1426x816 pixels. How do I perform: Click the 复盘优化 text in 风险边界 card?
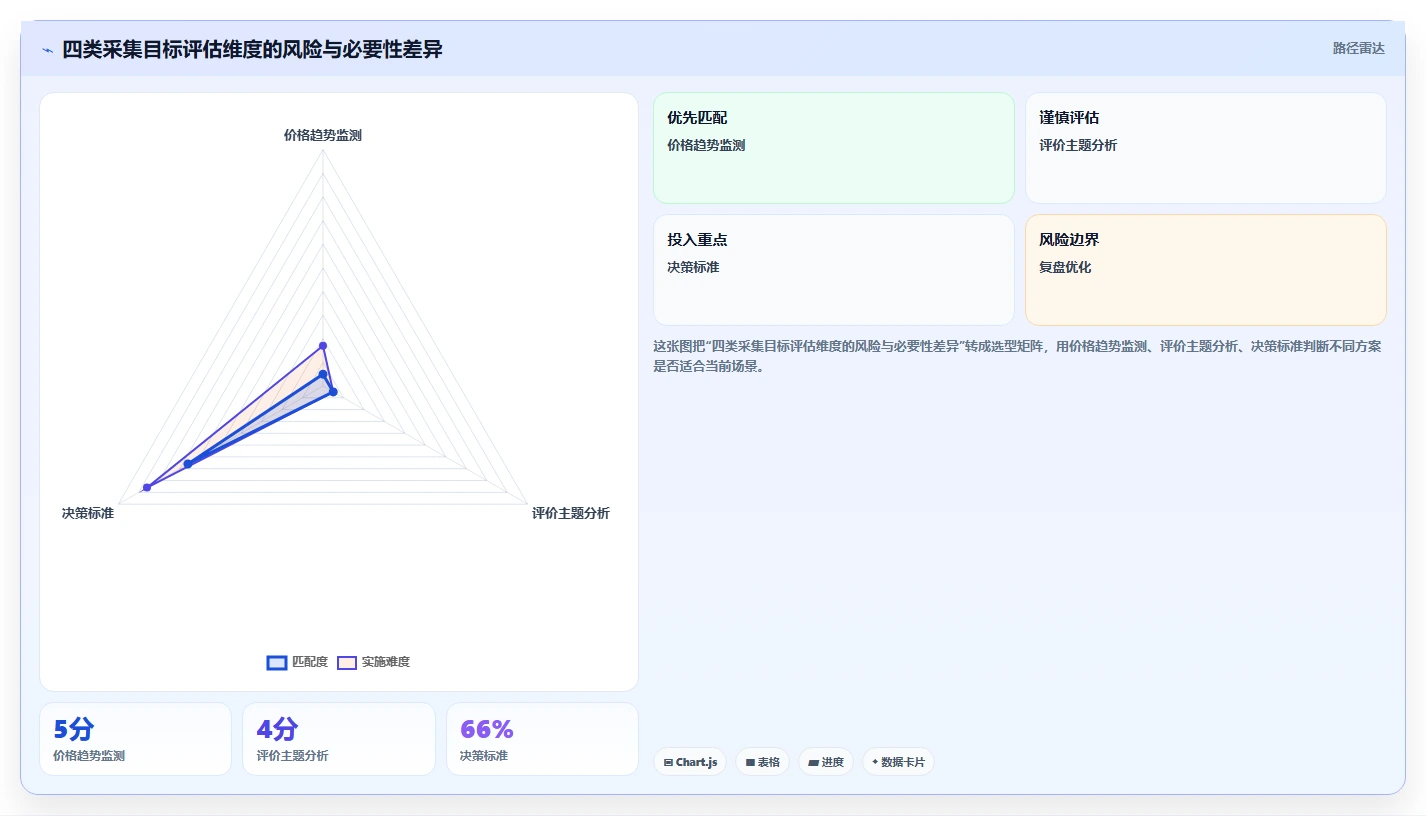point(1065,267)
